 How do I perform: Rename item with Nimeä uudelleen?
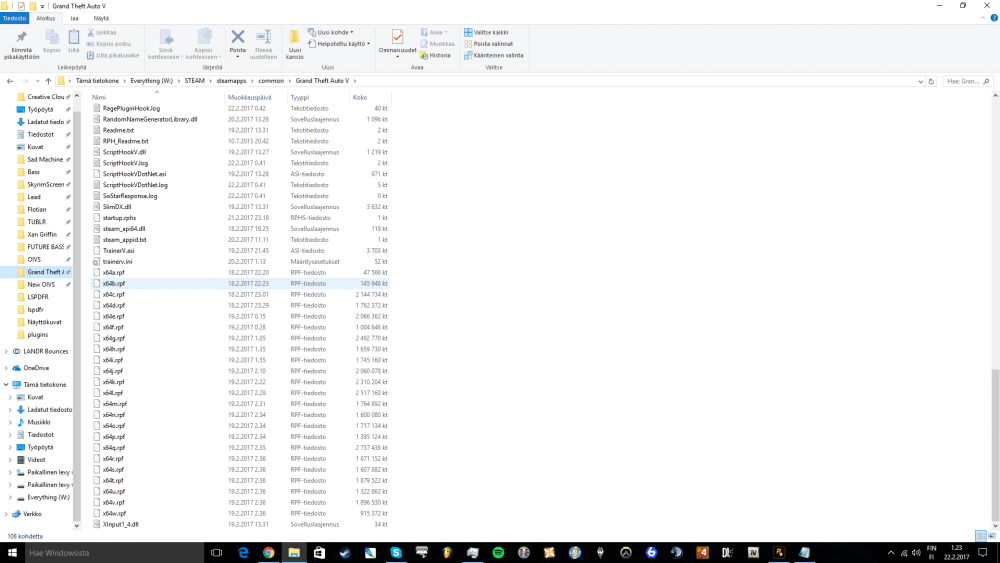(x=263, y=44)
